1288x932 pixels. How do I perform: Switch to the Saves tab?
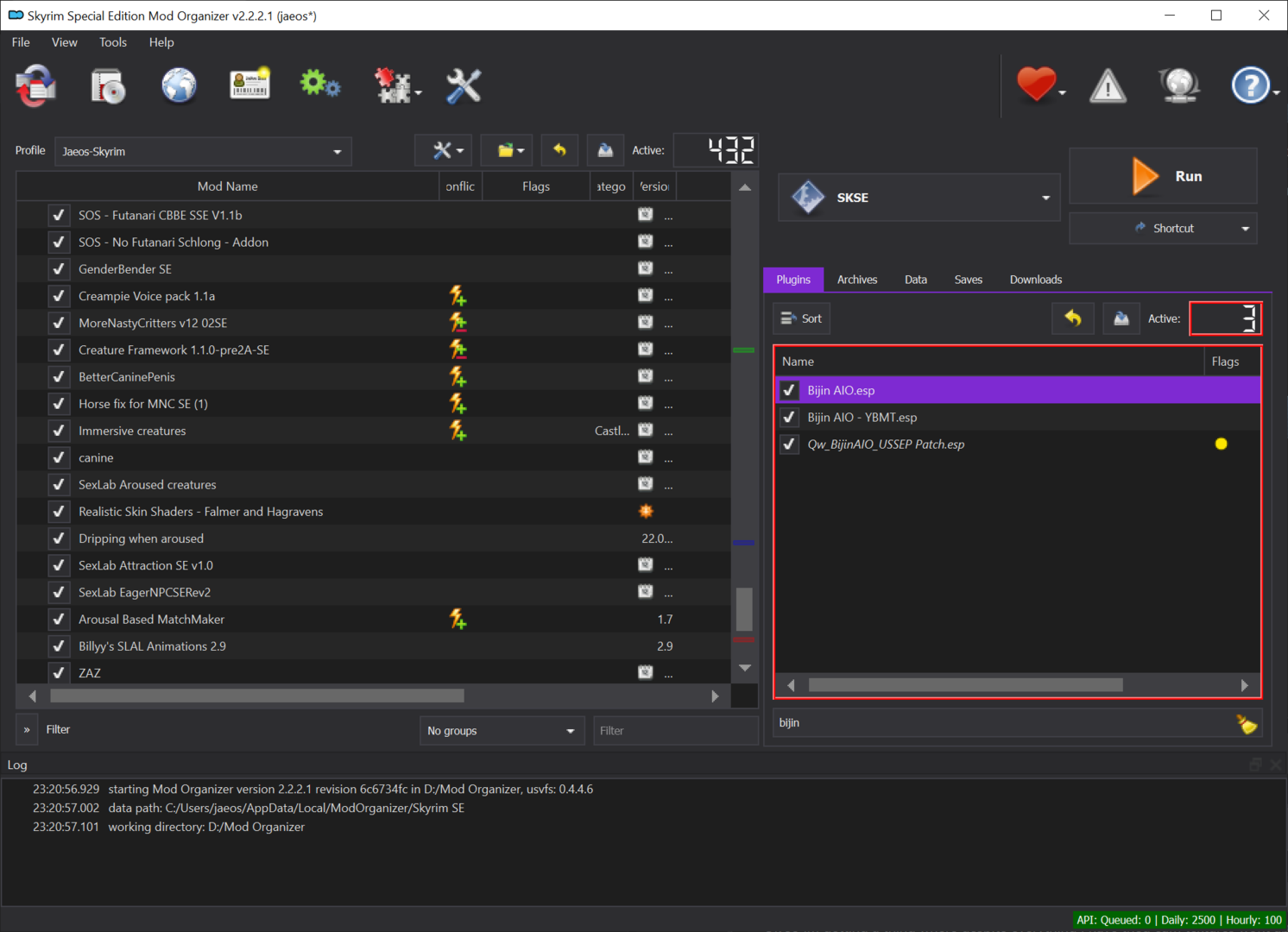pos(969,280)
